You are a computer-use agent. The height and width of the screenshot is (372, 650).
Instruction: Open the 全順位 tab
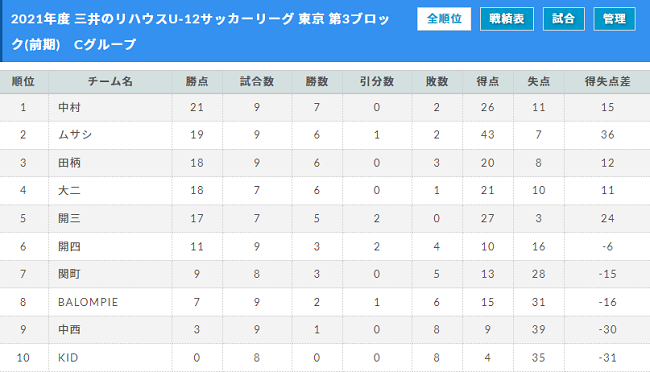coord(444,19)
